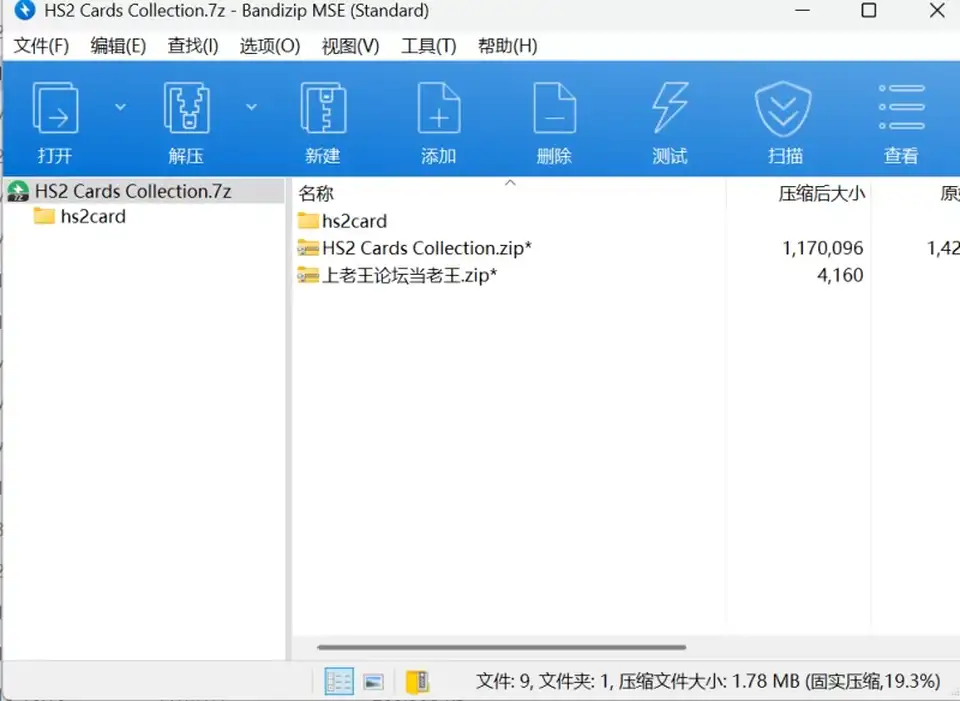Click the 7z archive icon in tree root
The image size is (960, 701).
(18, 191)
